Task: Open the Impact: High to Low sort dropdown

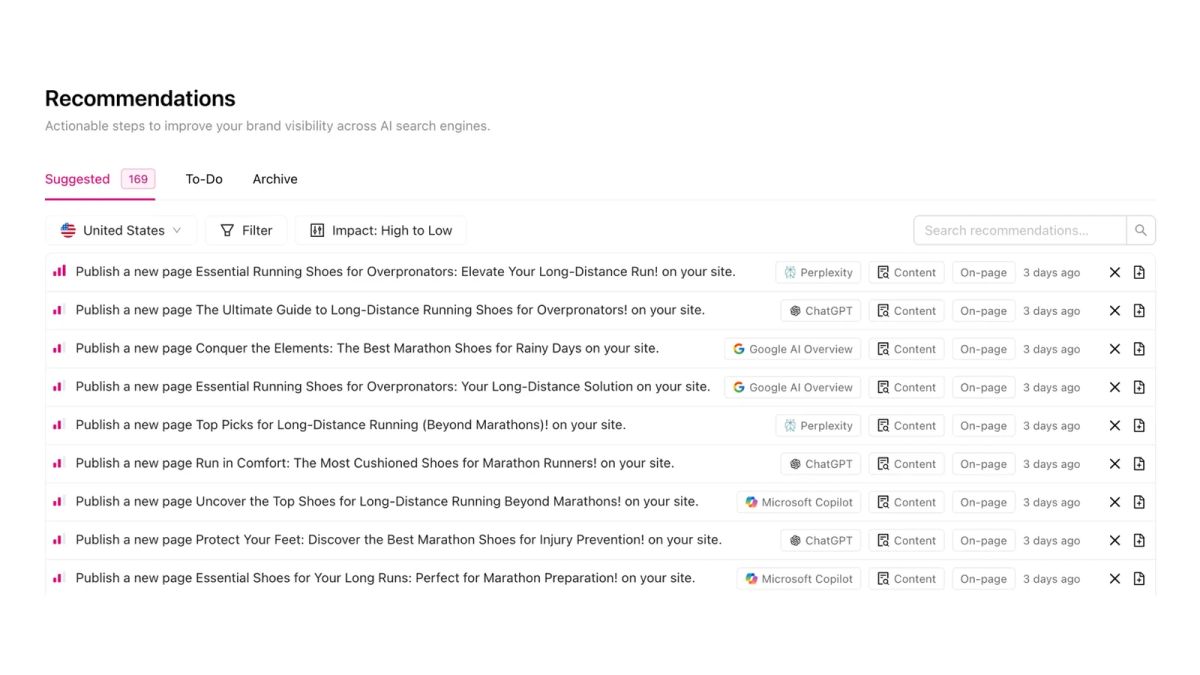Action: coord(381,230)
